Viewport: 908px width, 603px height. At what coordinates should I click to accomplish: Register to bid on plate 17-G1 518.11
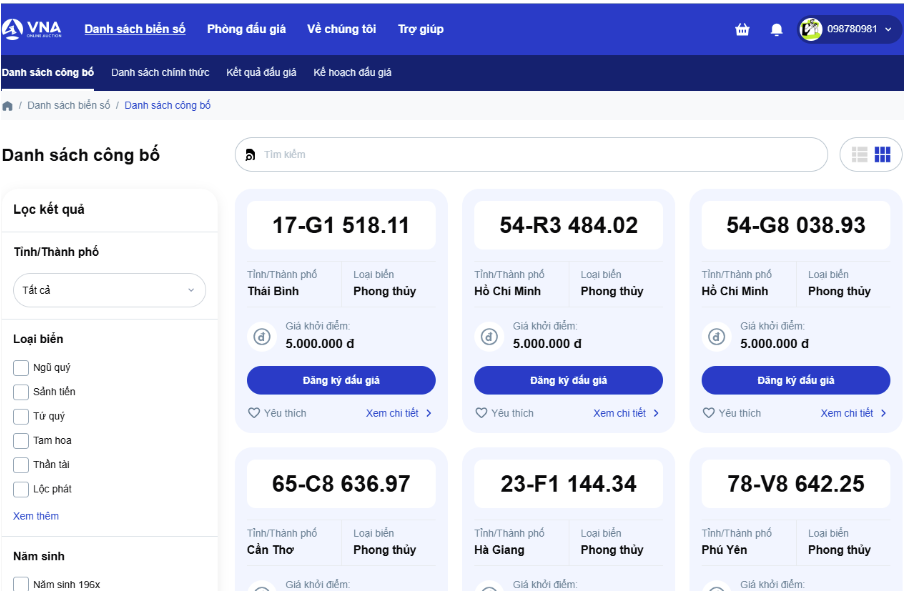[341, 381]
